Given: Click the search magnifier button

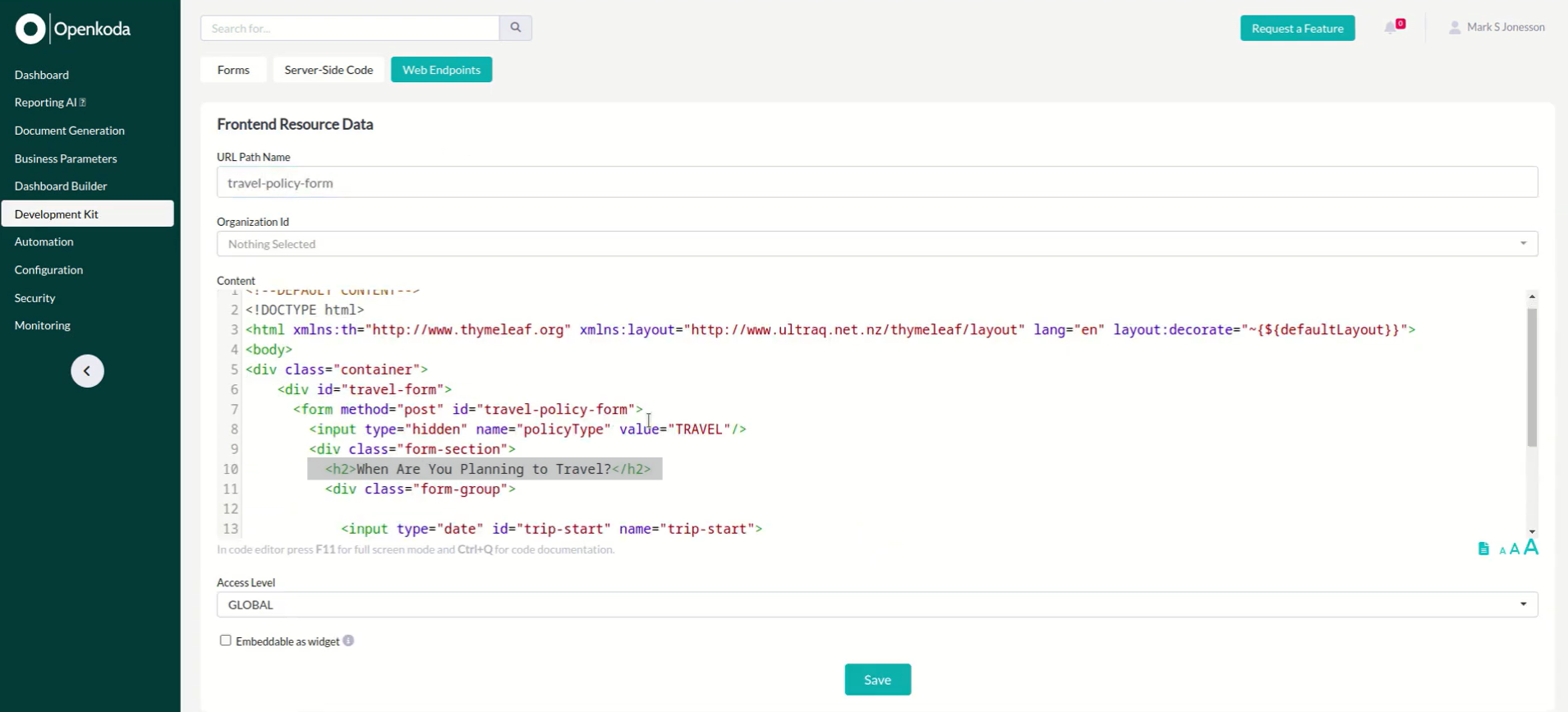Looking at the screenshot, I should (516, 28).
